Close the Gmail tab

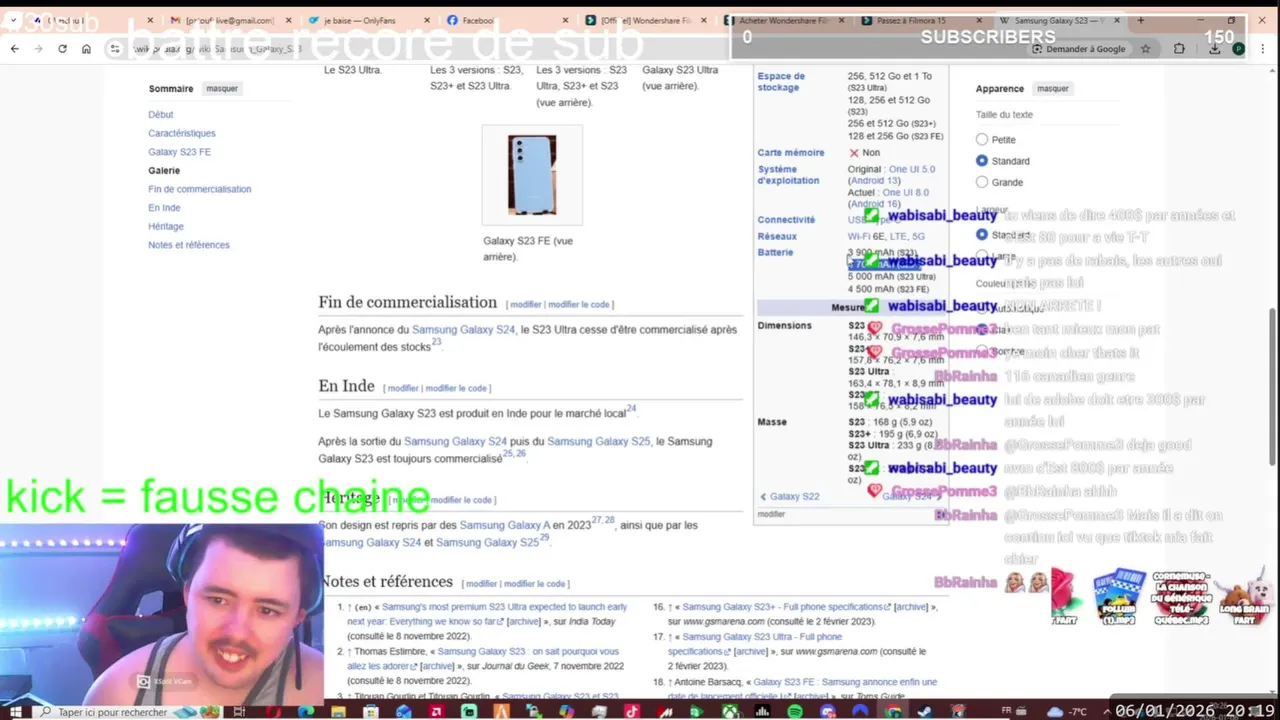click(288, 20)
